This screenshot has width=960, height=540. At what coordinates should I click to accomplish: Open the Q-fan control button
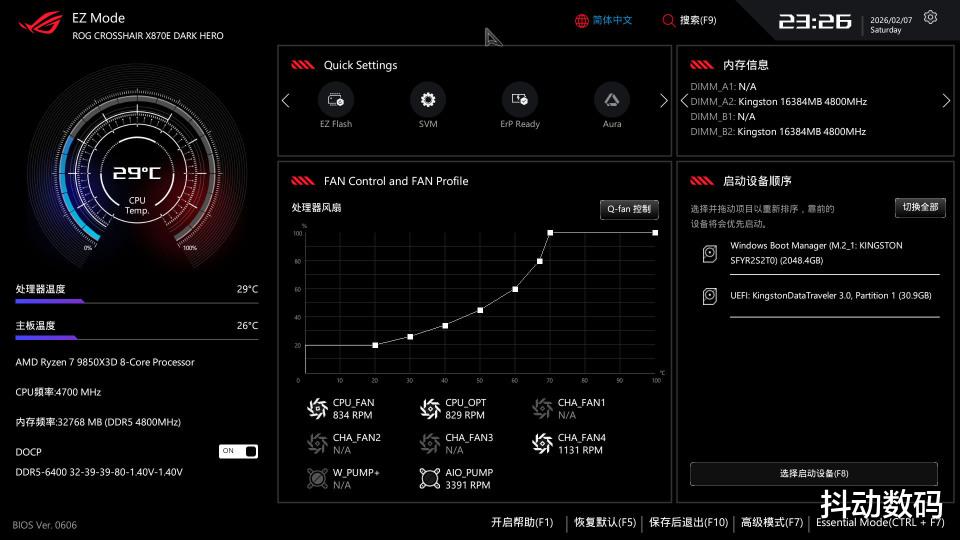coord(629,209)
